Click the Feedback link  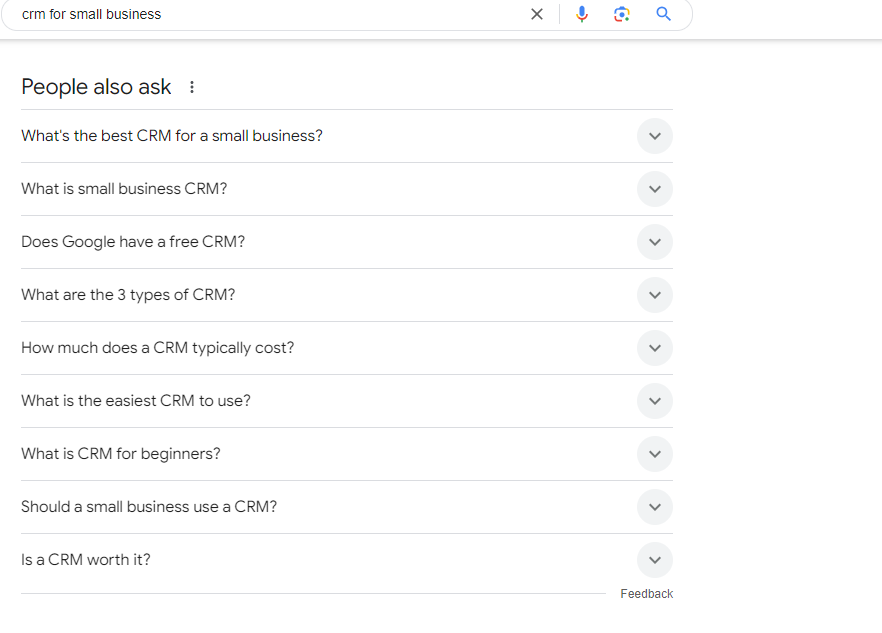point(646,594)
